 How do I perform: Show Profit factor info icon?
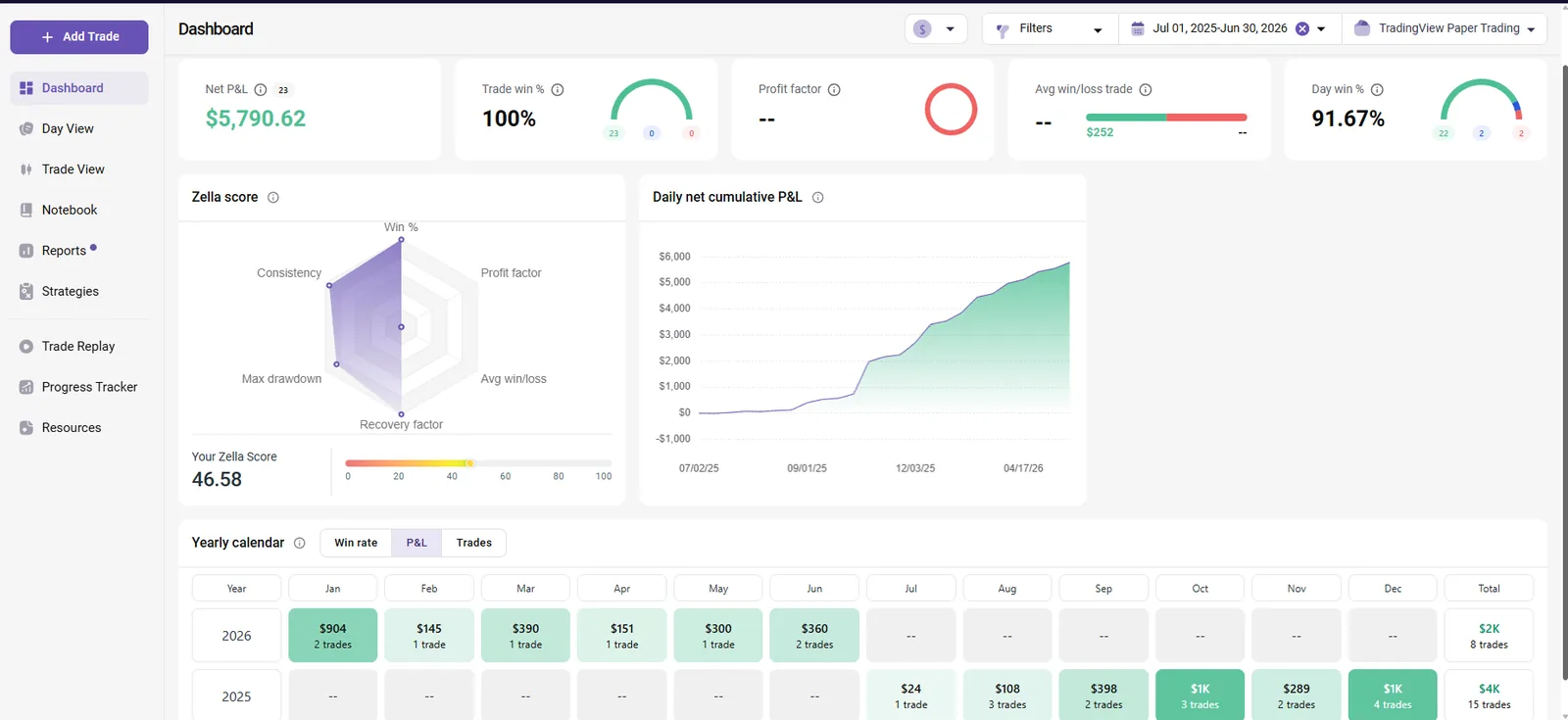click(x=834, y=89)
